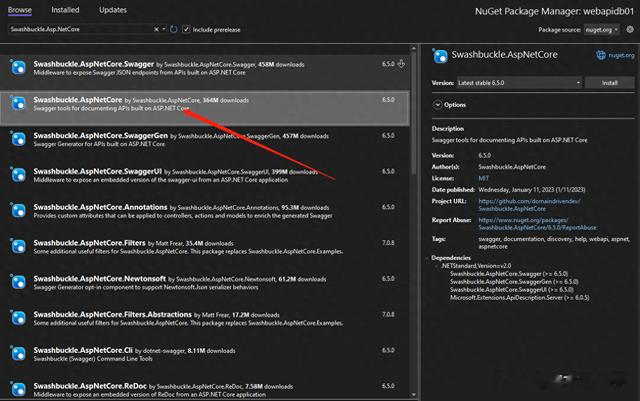Click the Swashbuckle.AspNetCore.Newtonsoft package icon
The height and width of the screenshot is (401, 640).
(x=18, y=282)
